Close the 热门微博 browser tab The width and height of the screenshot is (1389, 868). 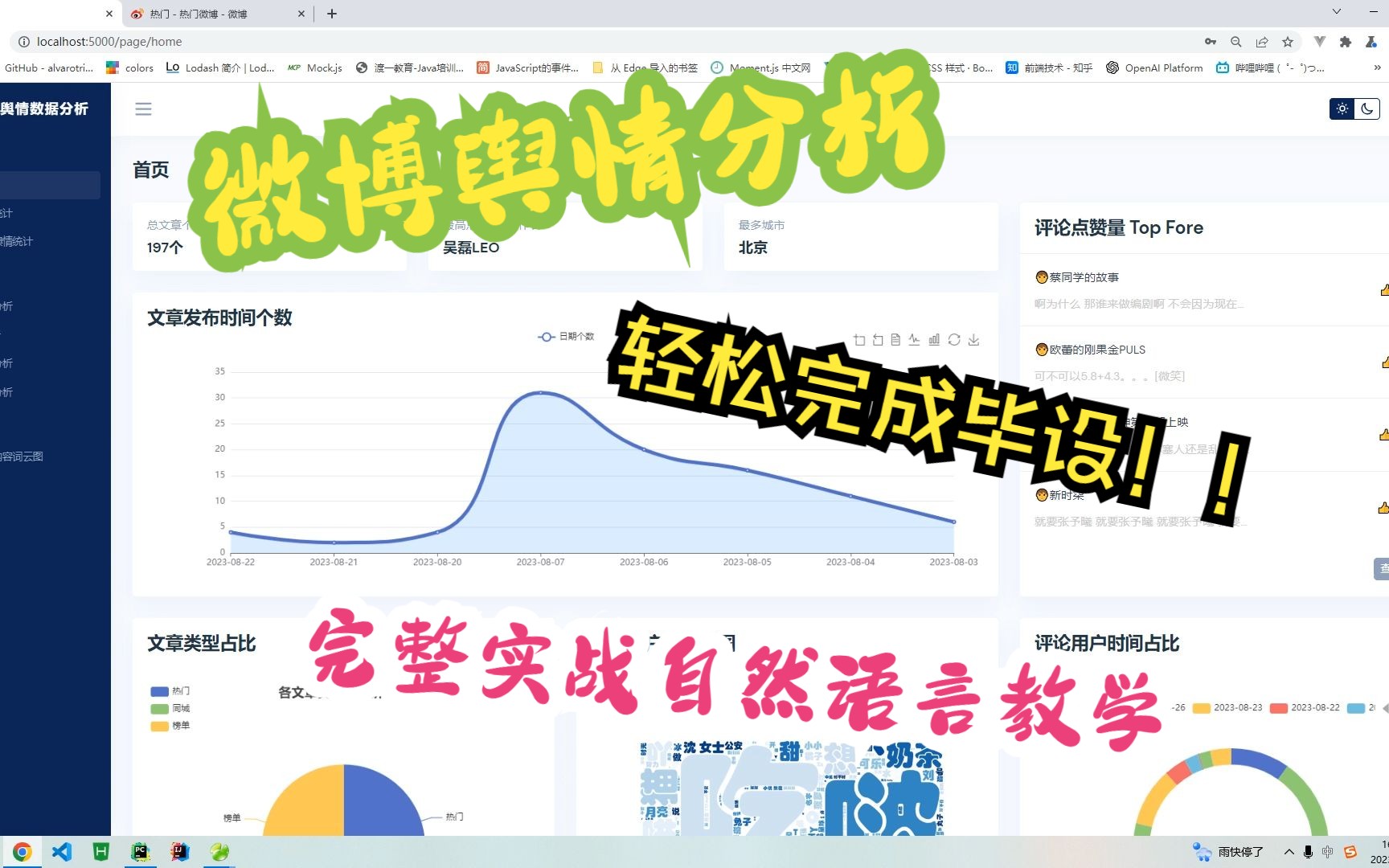pos(301,14)
